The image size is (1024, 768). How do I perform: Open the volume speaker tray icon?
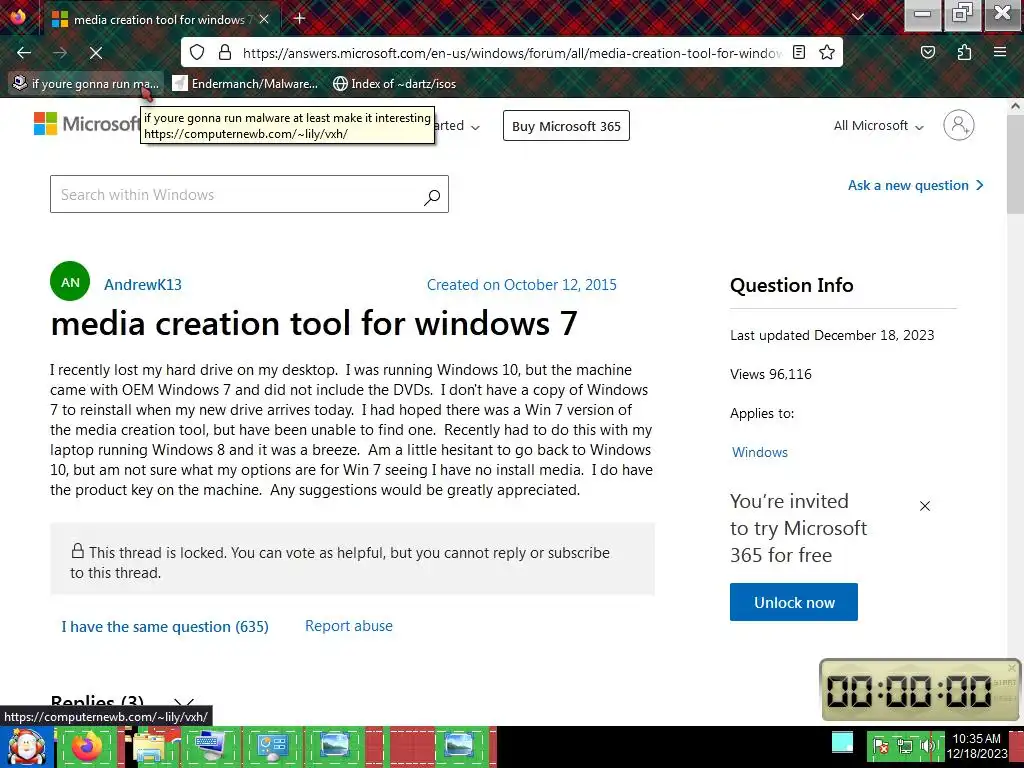pyautogui.click(x=926, y=746)
